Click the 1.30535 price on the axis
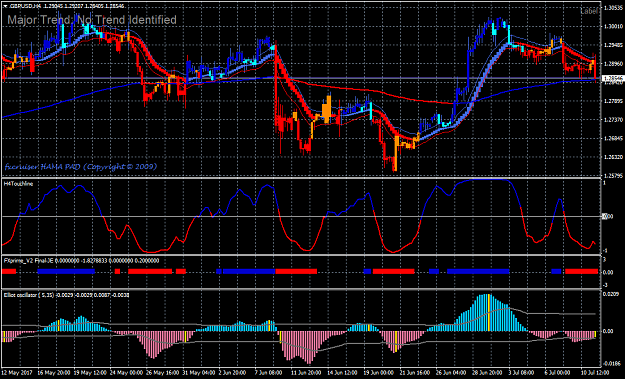Image resolution: width=625 pixels, height=379 pixels. [x=613, y=8]
